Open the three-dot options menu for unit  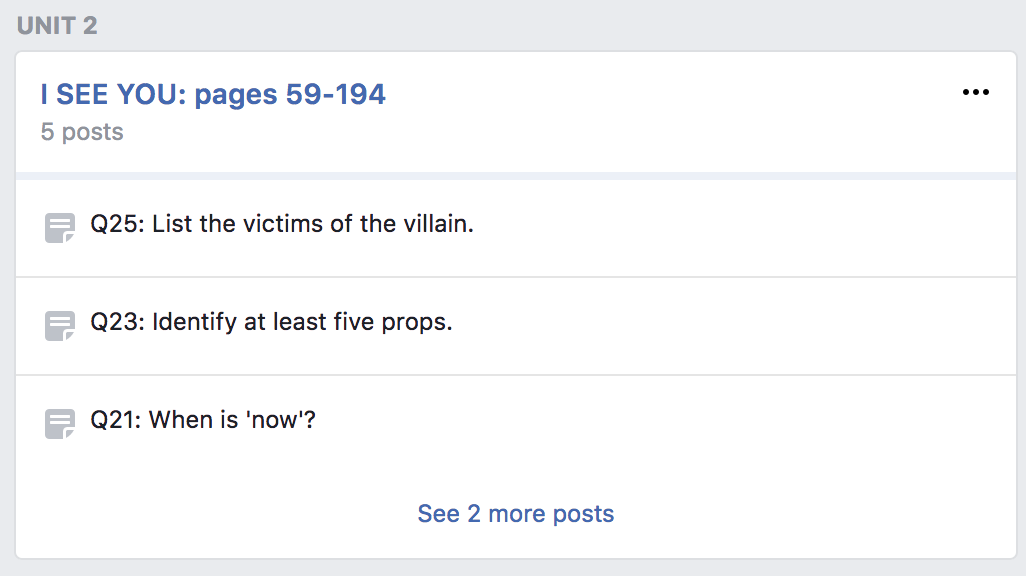pos(975,93)
